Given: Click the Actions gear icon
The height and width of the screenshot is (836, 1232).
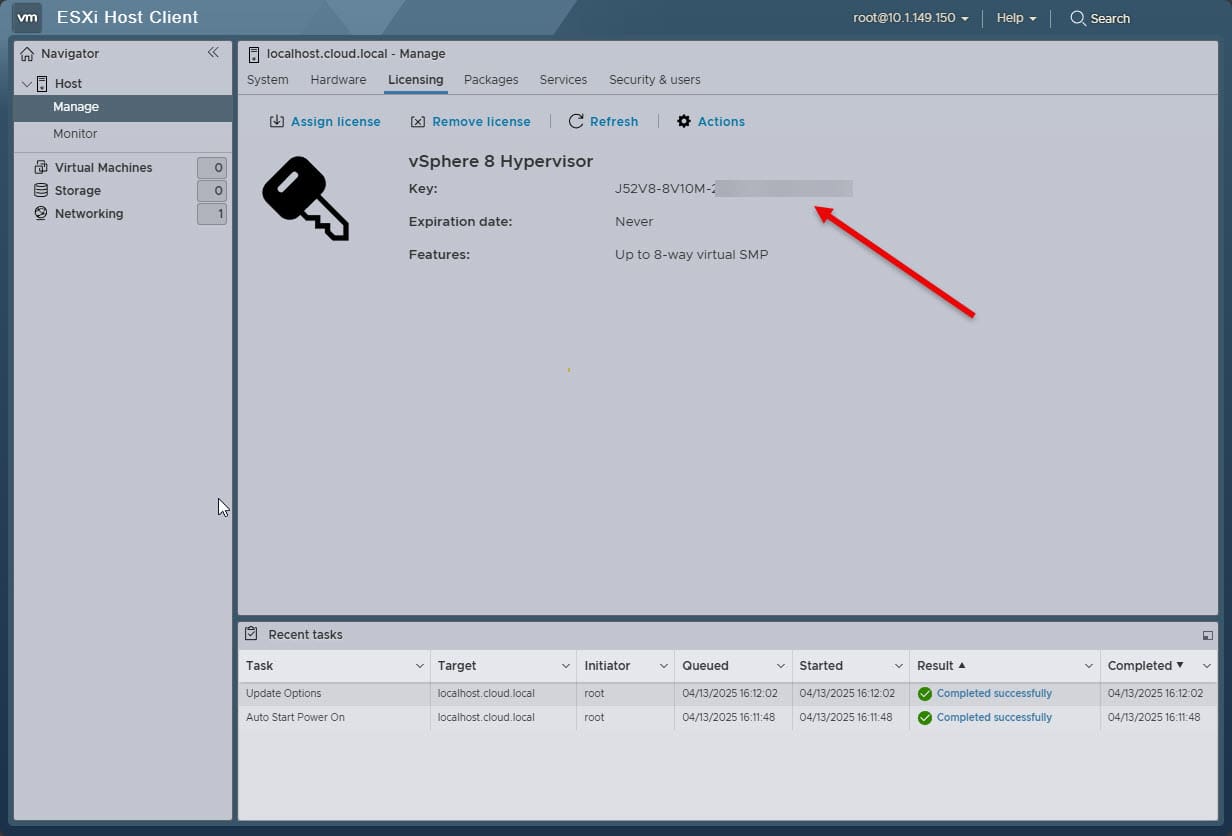Looking at the screenshot, I should pos(684,121).
